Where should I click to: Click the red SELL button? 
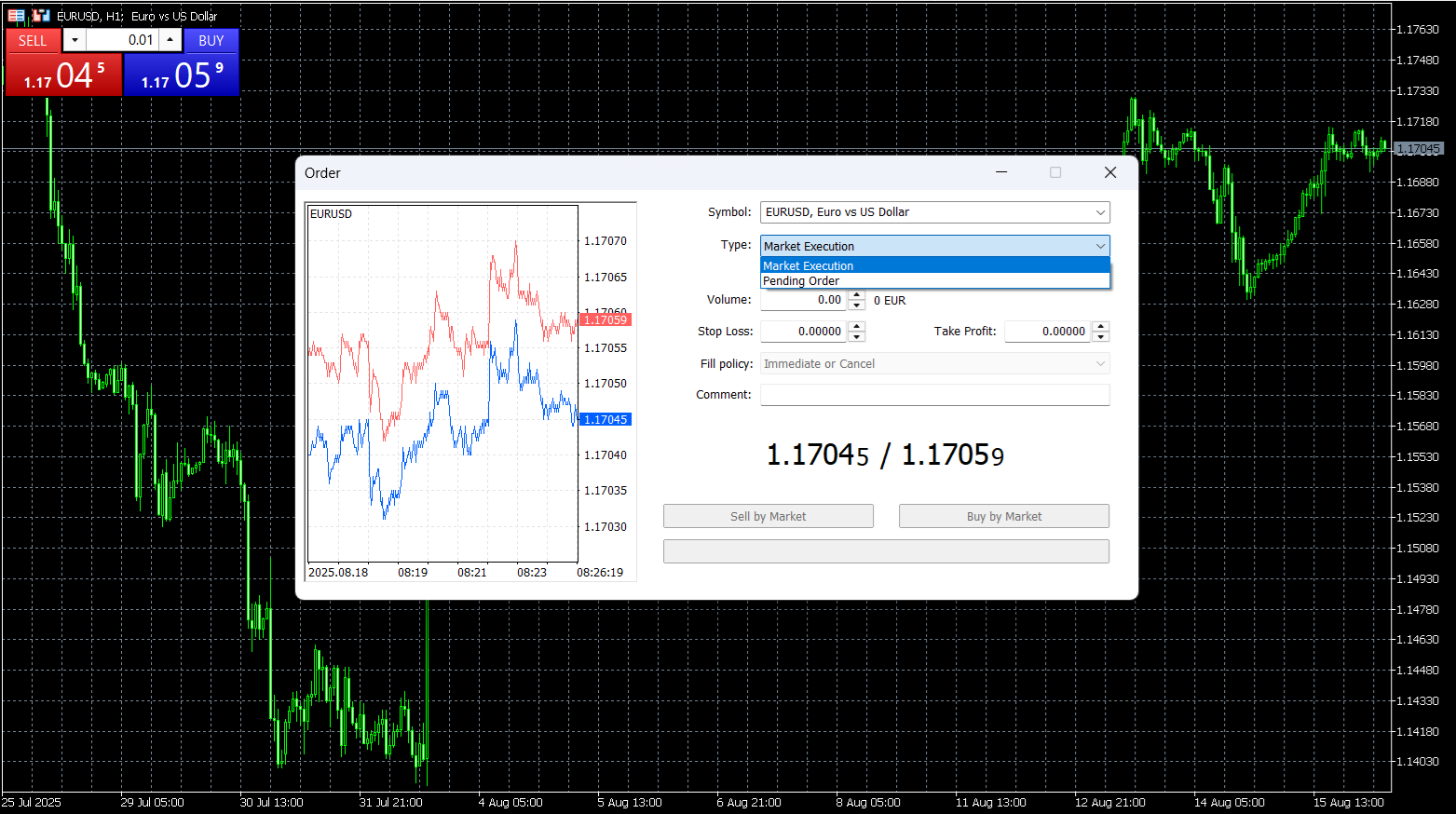point(33,41)
